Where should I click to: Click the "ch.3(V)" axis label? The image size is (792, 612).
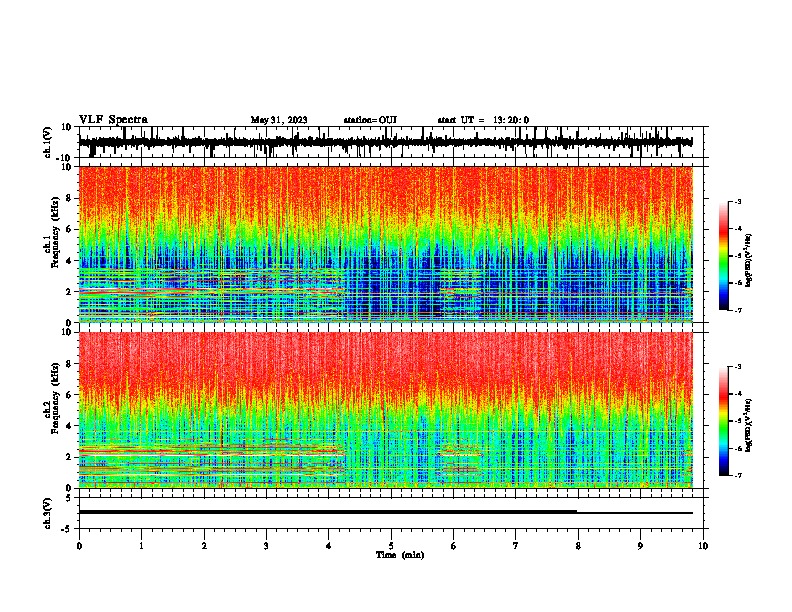(x=48, y=513)
